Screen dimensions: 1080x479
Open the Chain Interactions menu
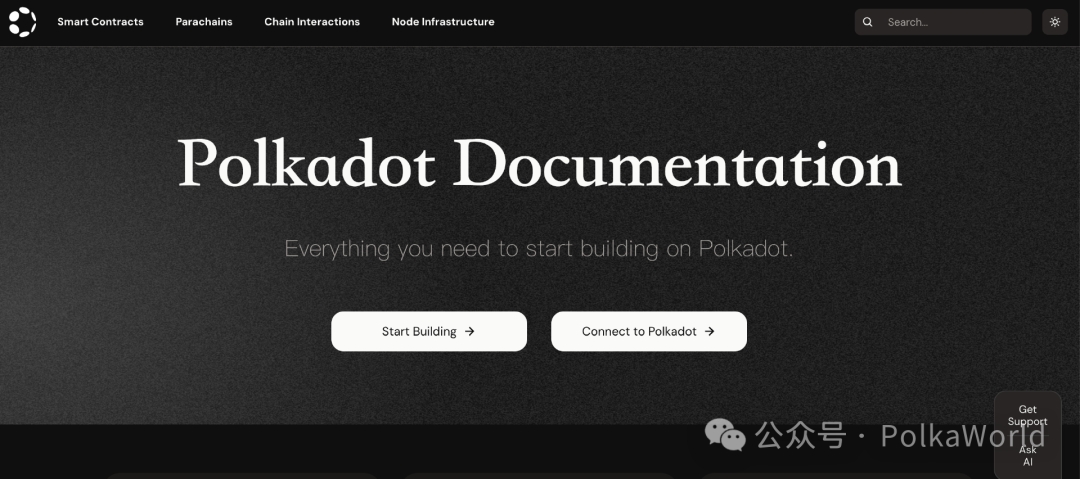(x=312, y=22)
